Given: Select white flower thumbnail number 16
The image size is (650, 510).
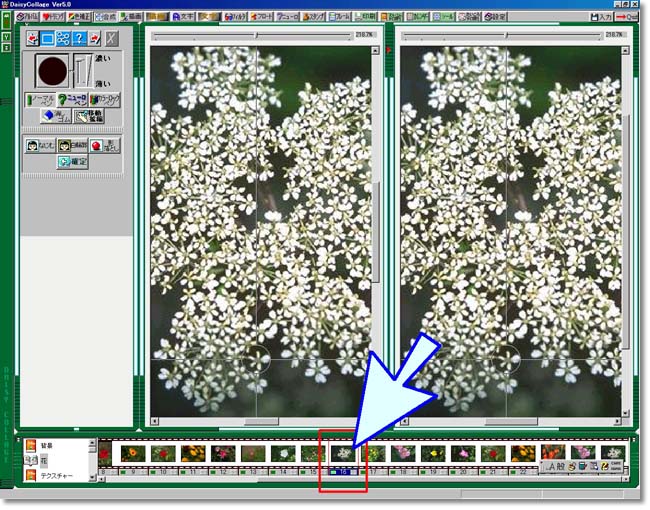Looking at the screenshot, I should (343, 454).
